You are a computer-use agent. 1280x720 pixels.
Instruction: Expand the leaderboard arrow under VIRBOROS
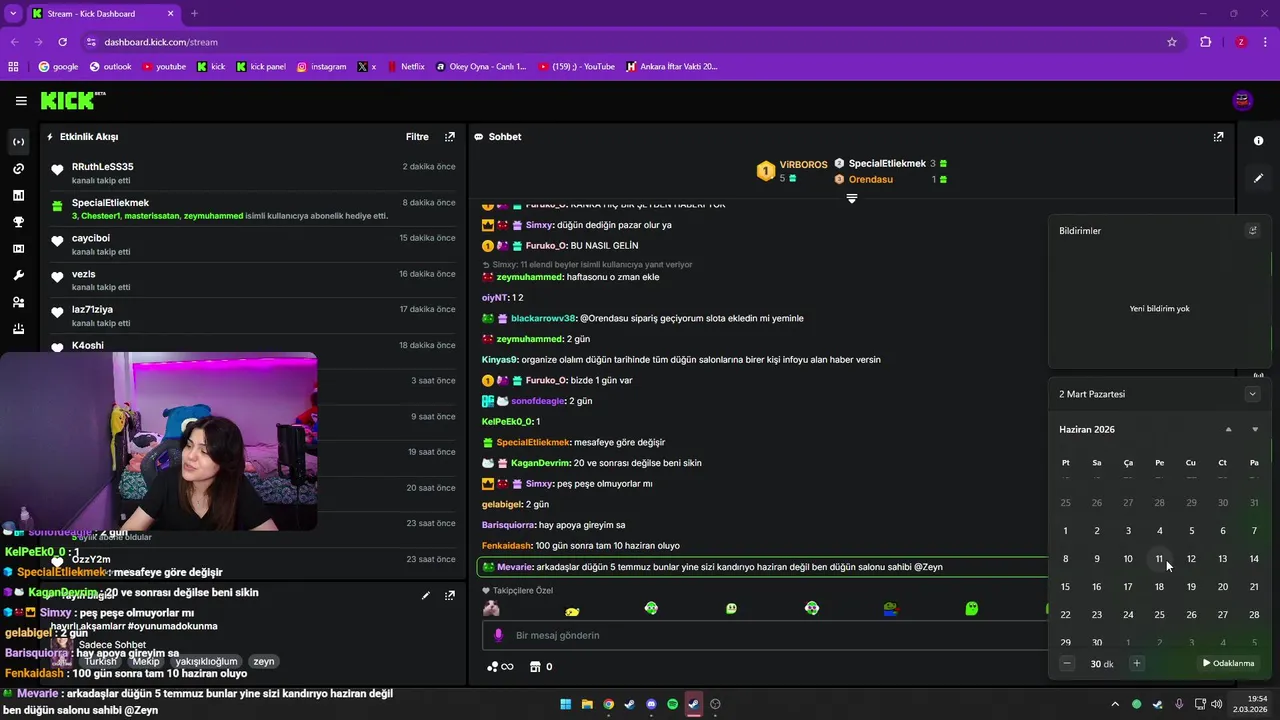852,198
